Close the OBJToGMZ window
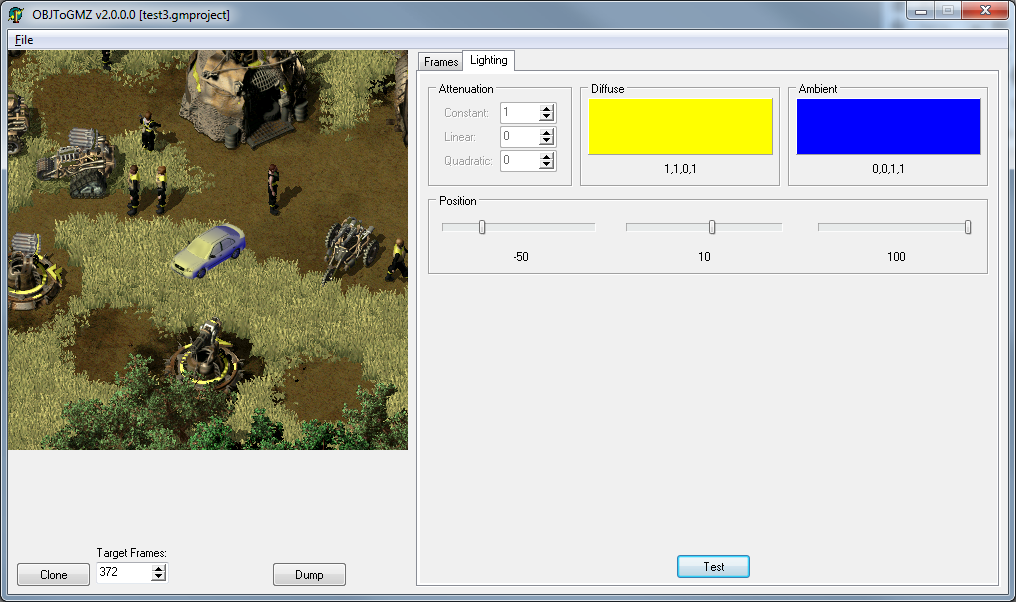Screen dimensions: 1016x602 point(986,11)
